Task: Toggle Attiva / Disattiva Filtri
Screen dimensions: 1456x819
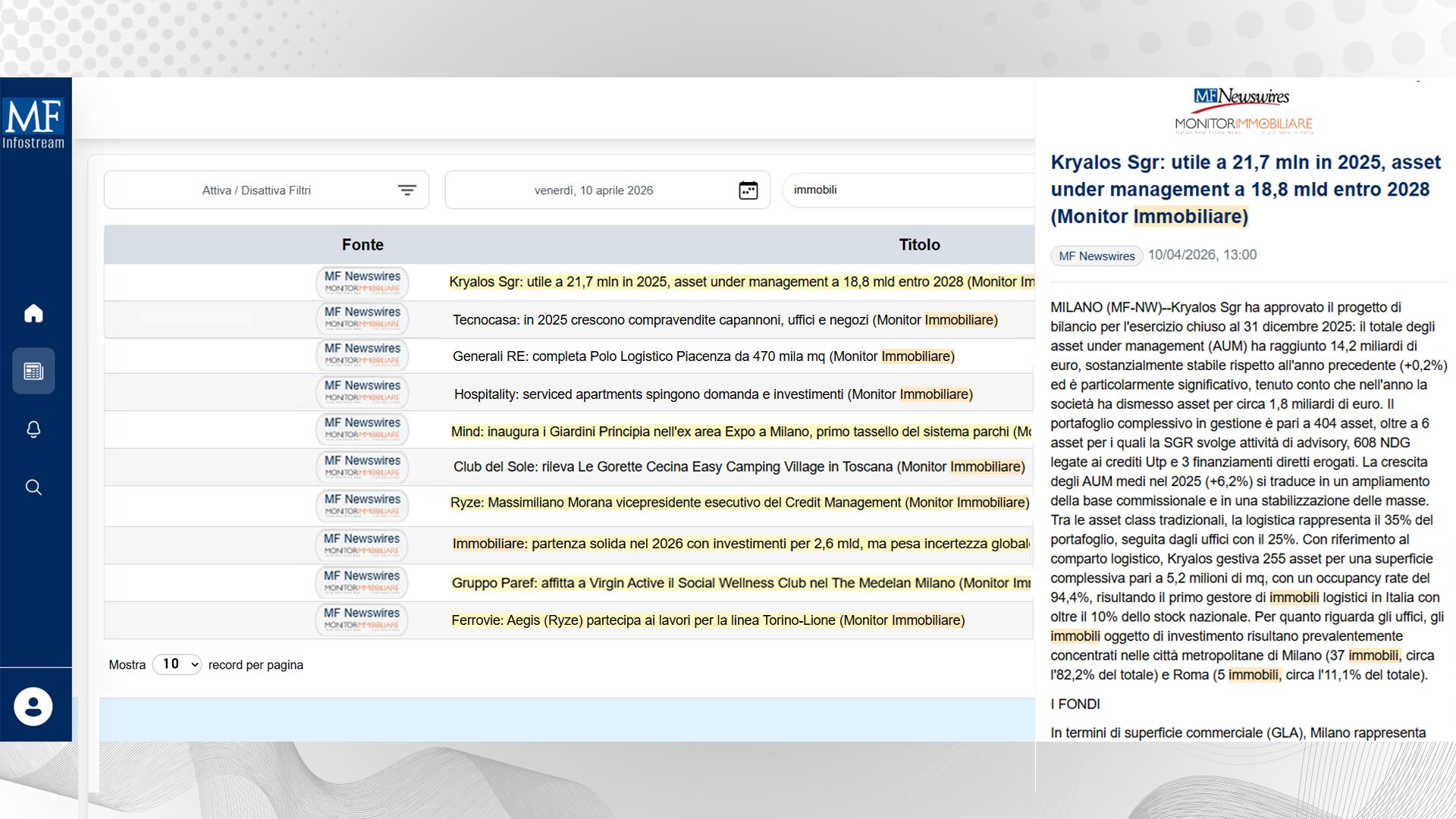Action: pyautogui.click(x=256, y=190)
